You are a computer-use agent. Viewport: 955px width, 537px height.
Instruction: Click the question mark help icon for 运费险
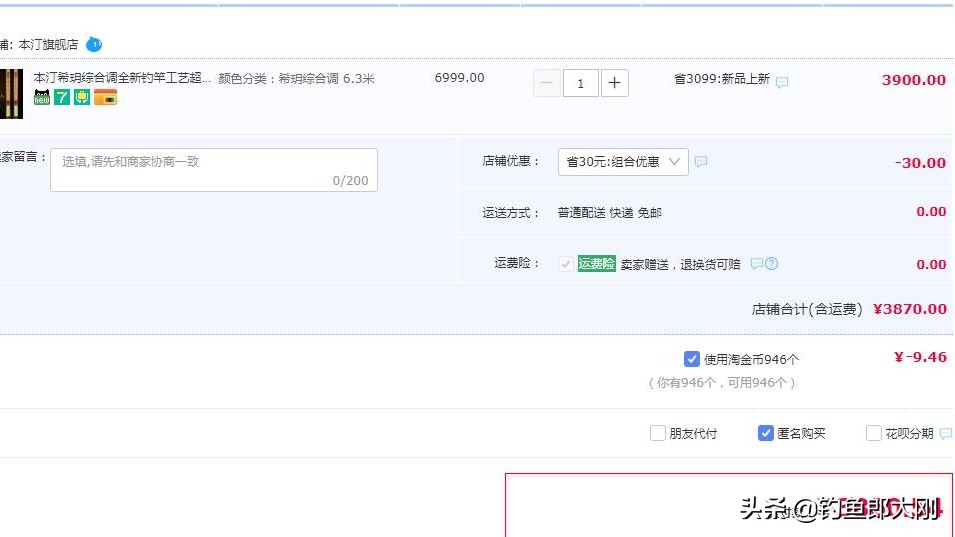771,264
